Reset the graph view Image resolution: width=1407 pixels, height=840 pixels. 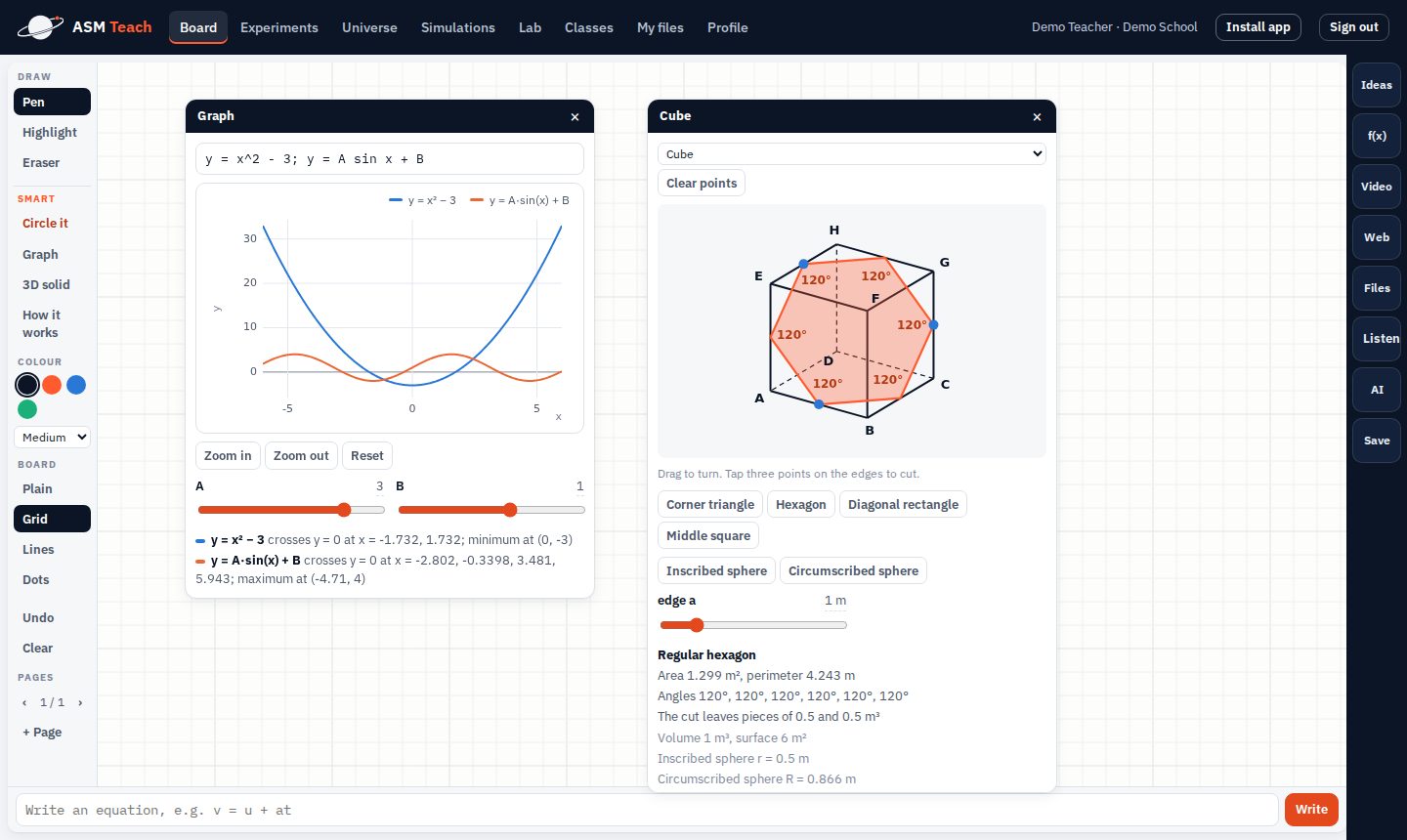click(x=367, y=455)
